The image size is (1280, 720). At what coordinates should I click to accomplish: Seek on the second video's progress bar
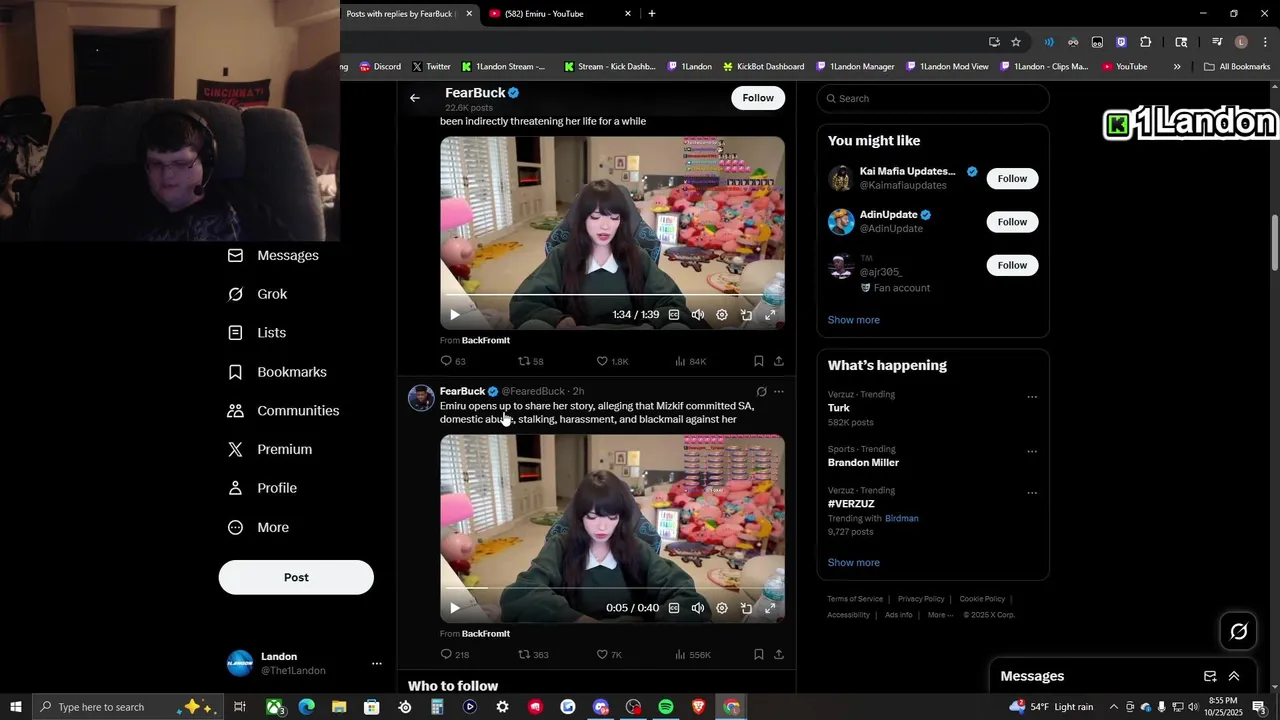(612, 589)
